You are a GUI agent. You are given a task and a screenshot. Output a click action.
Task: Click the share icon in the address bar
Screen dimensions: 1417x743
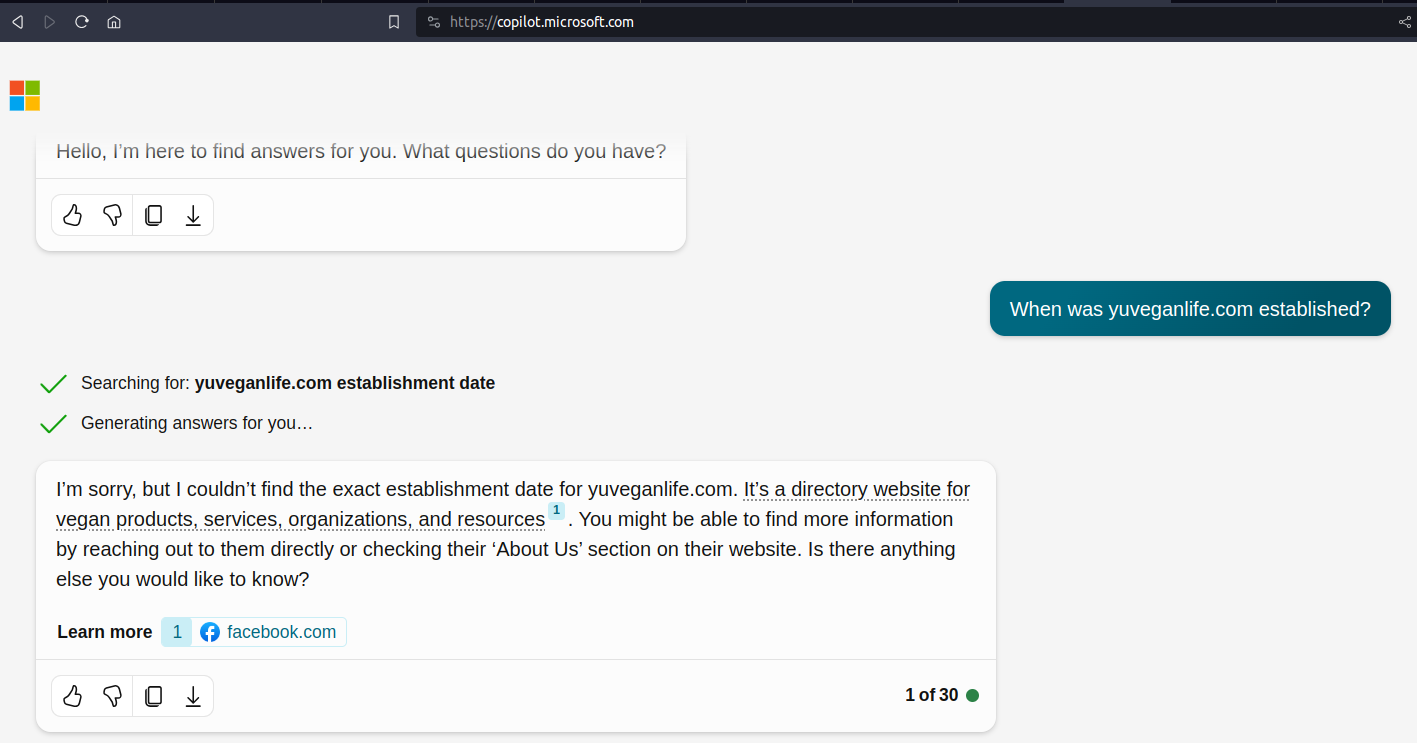1404,22
